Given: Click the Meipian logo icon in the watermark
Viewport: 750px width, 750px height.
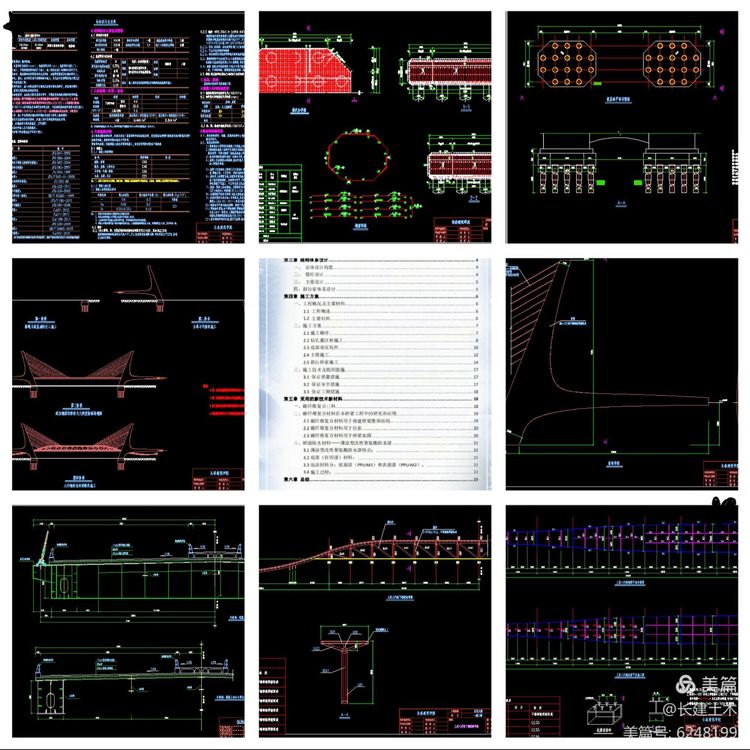Looking at the screenshot, I should [686, 685].
